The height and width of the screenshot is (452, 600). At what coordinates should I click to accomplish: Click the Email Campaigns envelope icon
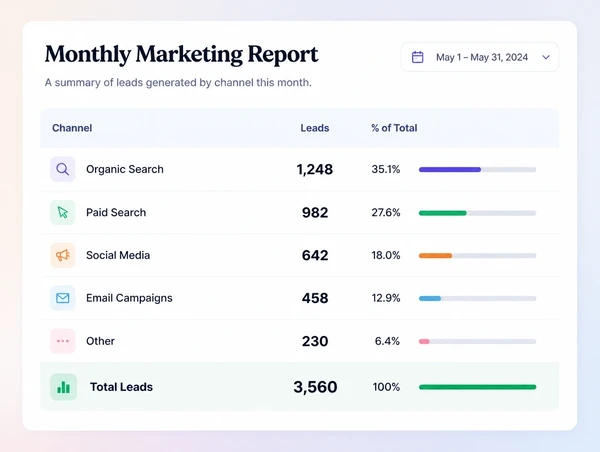click(63, 298)
